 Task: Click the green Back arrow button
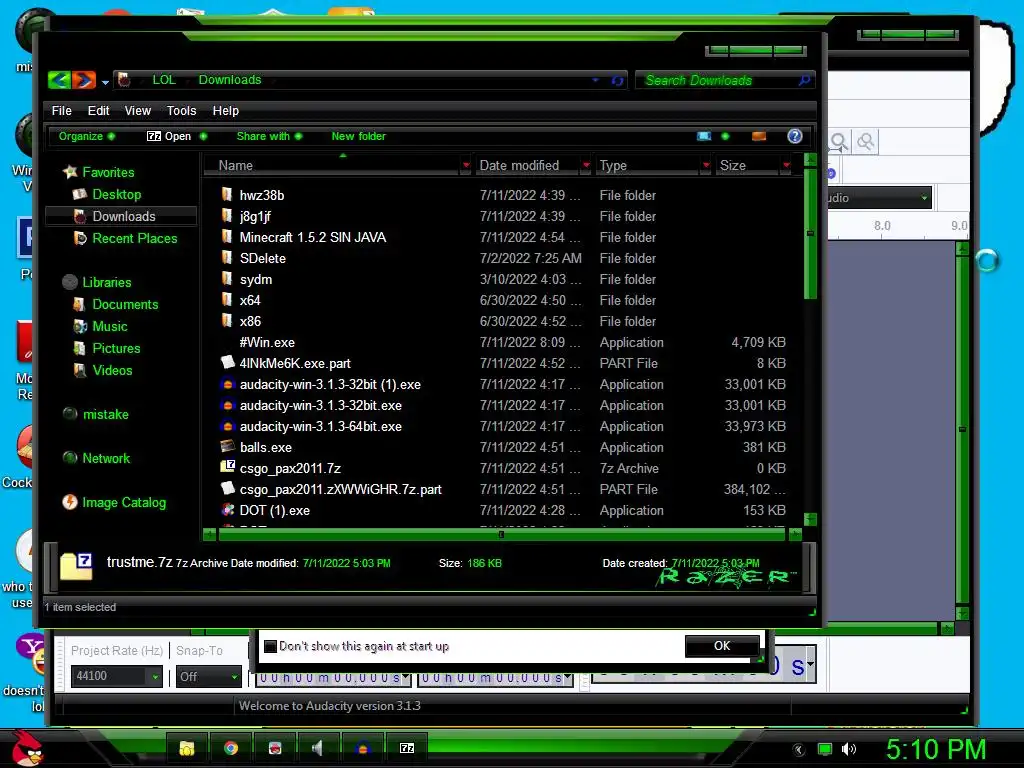pos(59,80)
